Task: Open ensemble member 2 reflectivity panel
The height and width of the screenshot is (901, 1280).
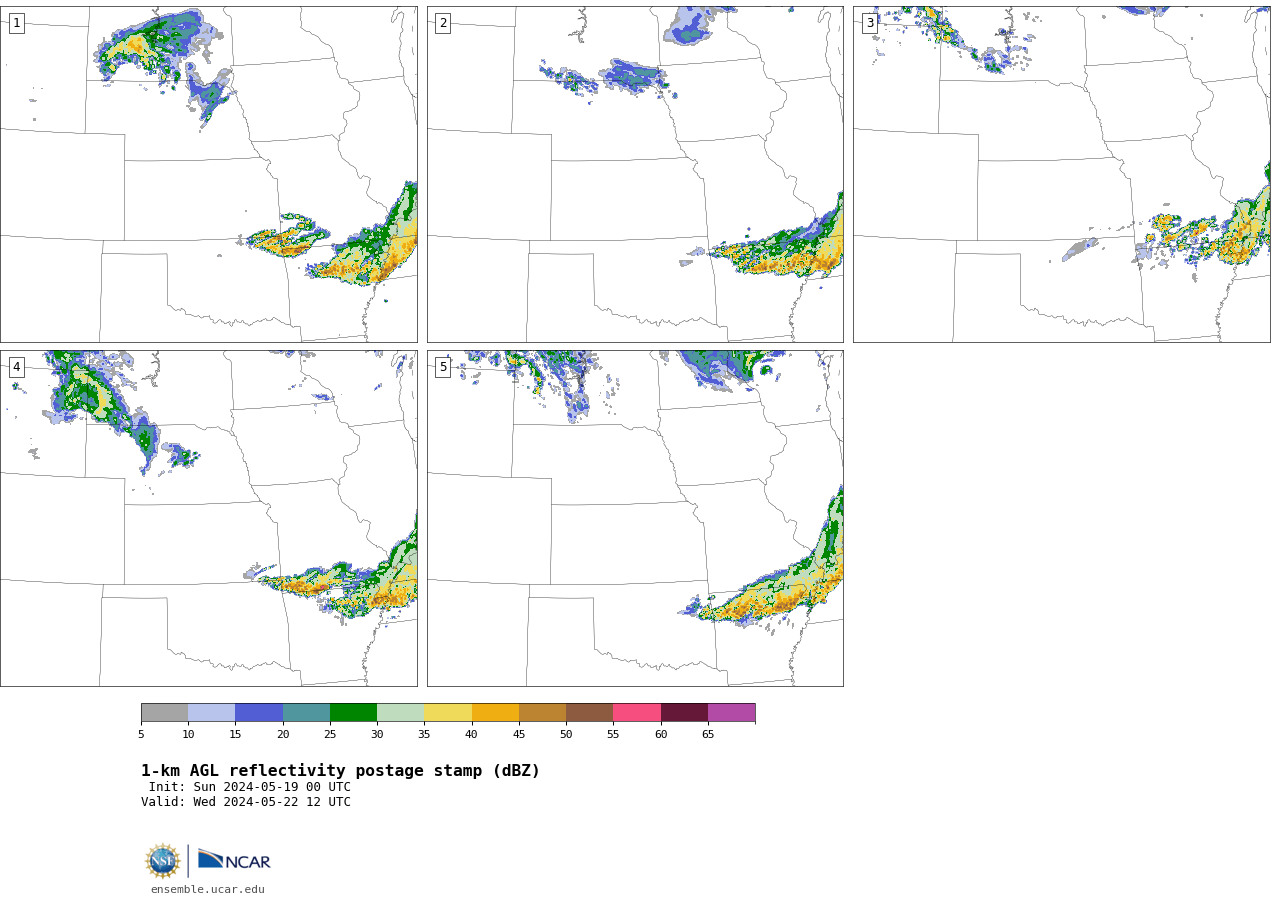Action: click(x=635, y=174)
